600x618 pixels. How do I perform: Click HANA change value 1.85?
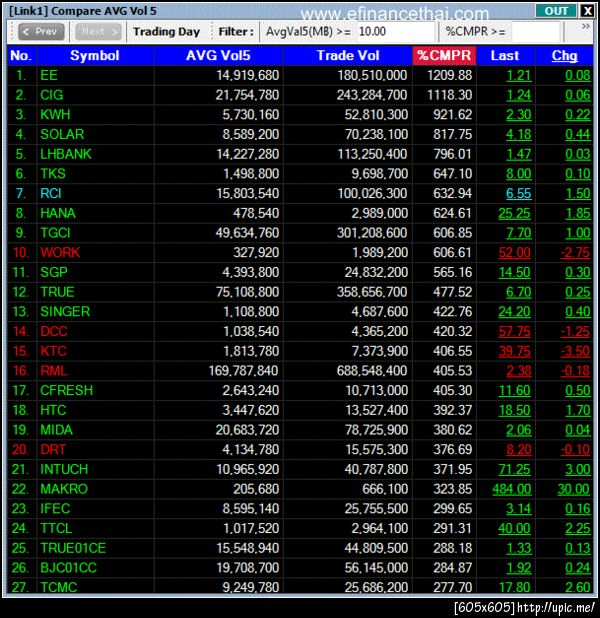578,213
